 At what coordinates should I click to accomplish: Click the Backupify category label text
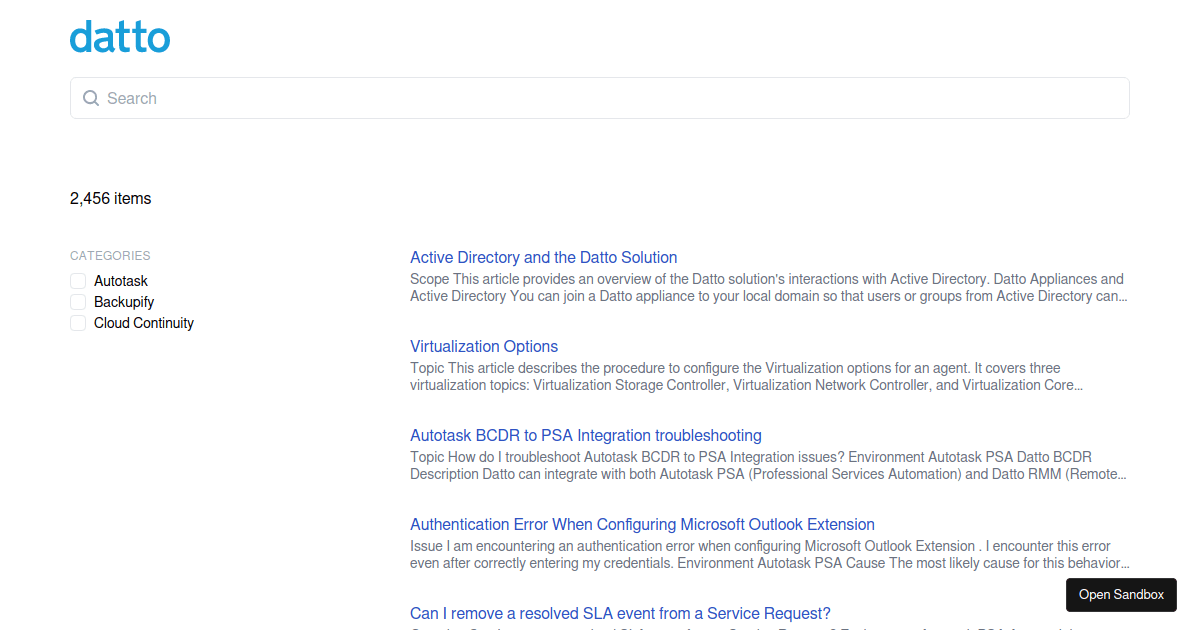(x=124, y=302)
